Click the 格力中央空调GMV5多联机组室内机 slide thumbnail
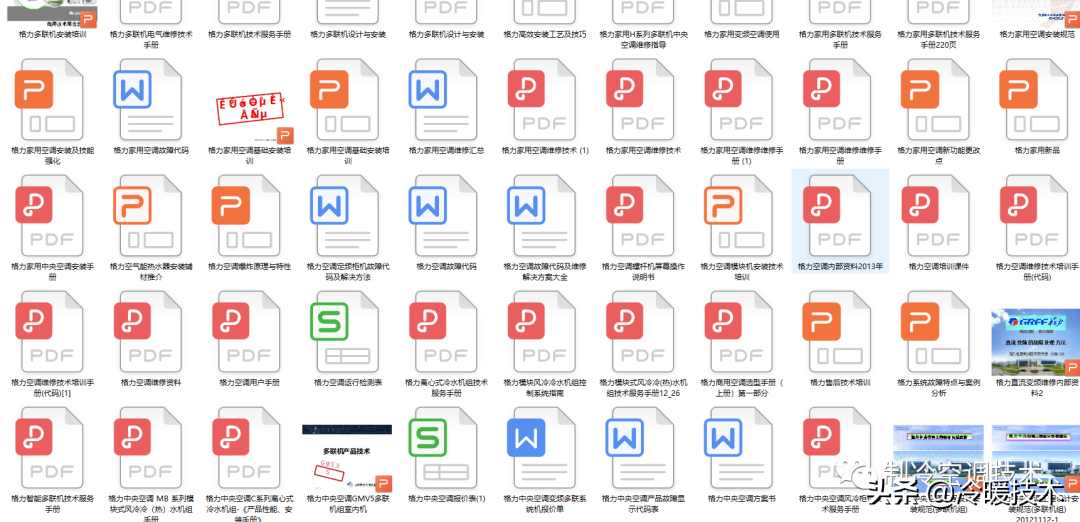 point(347,458)
